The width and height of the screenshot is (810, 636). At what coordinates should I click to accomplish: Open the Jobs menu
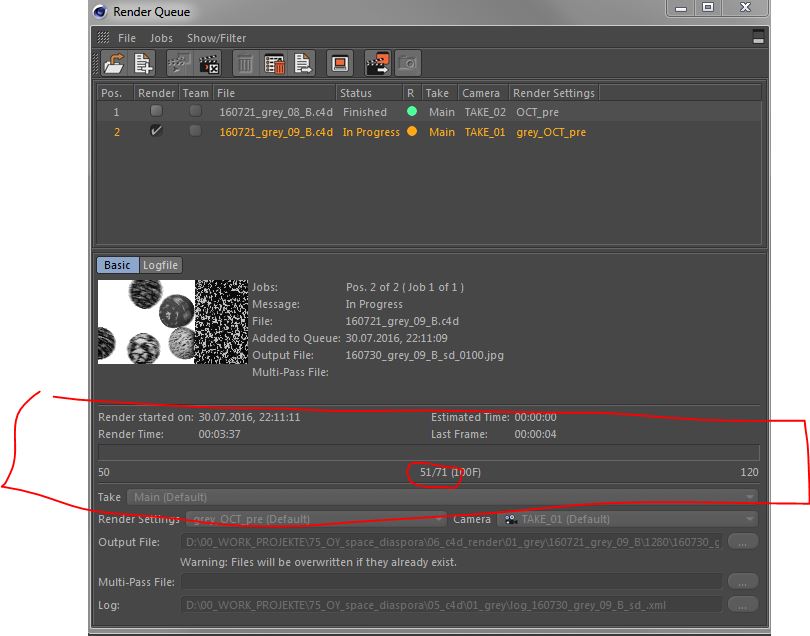(x=161, y=38)
